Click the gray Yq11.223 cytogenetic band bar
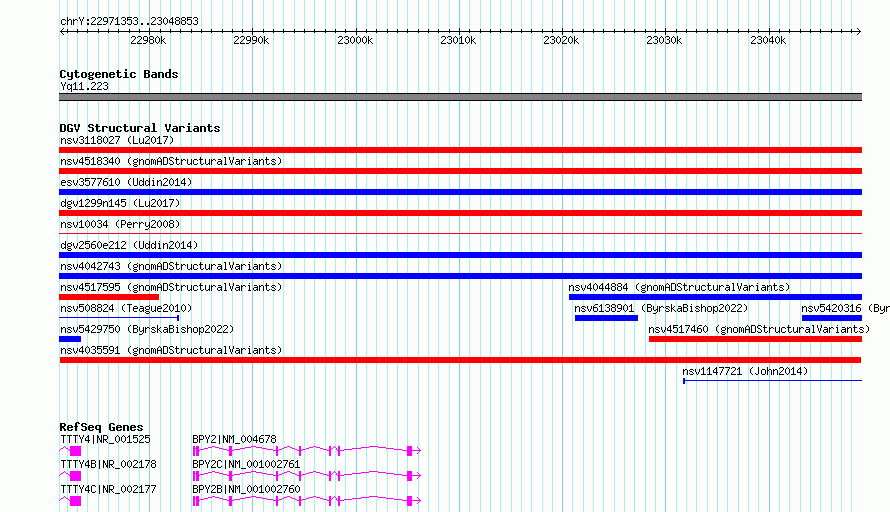Image resolution: width=890 pixels, height=512 pixels. 460,97
